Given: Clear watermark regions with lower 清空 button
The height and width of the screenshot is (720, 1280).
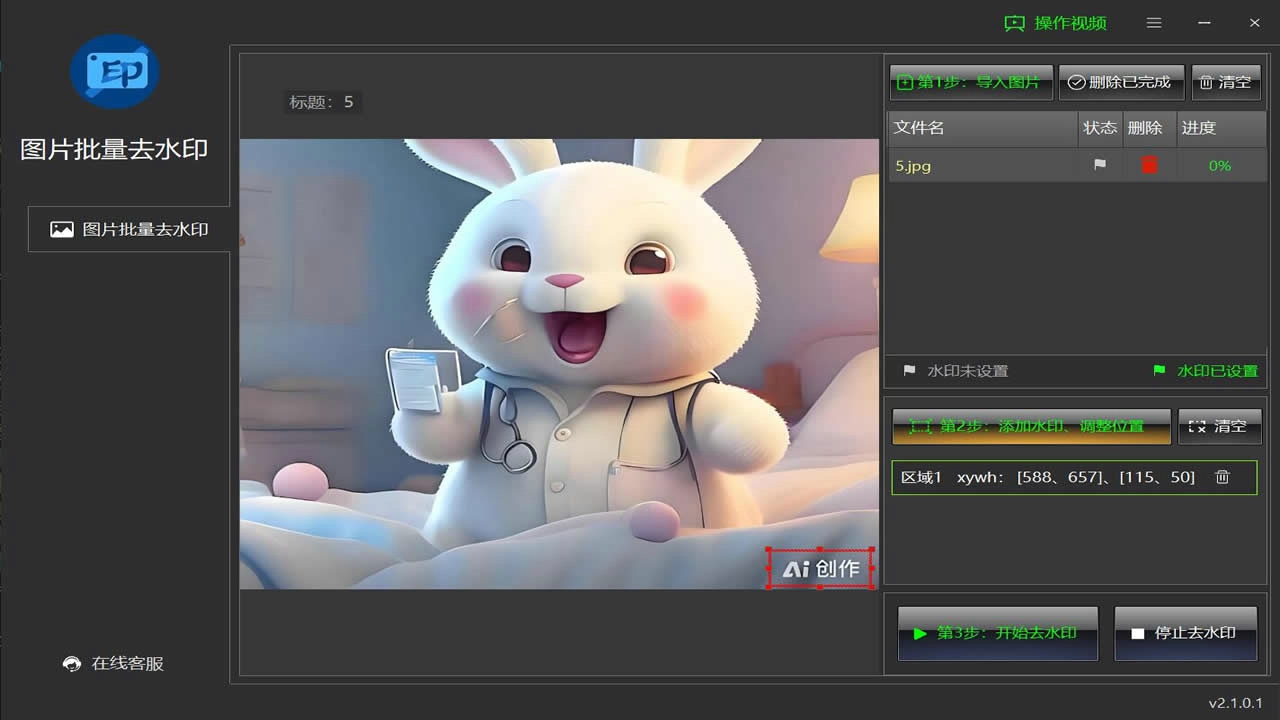Looking at the screenshot, I should coord(1219,426).
